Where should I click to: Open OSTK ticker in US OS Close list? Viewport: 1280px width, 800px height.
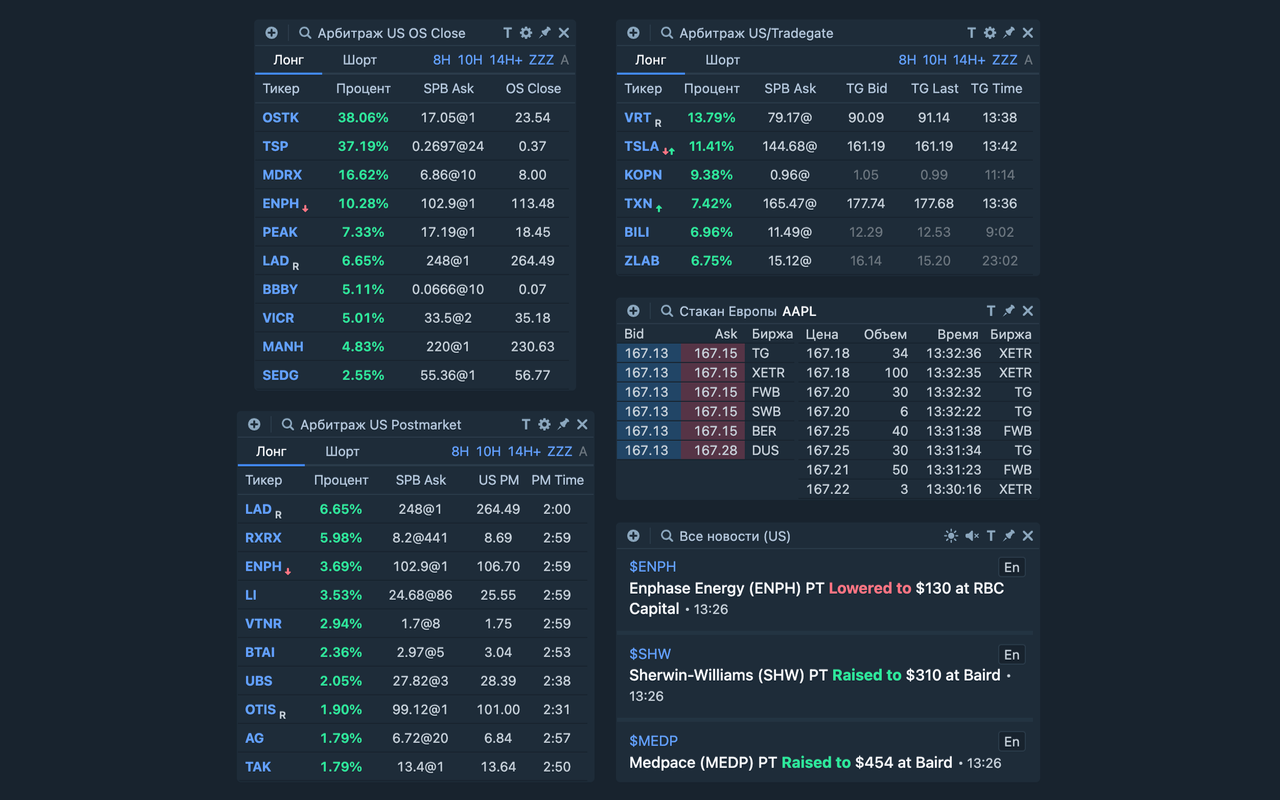pos(280,118)
